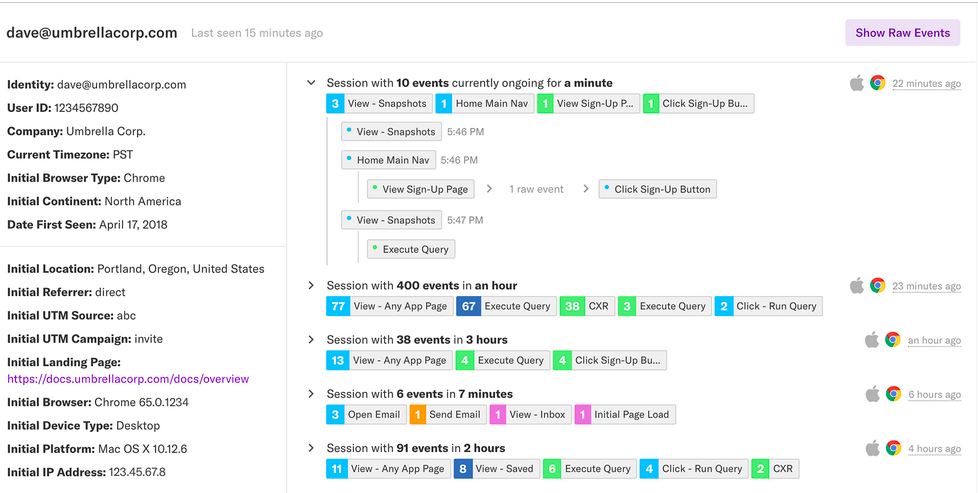Image resolution: width=978 pixels, height=493 pixels.
Task: Click Chrome icon on 400 events session
Action: (878, 286)
